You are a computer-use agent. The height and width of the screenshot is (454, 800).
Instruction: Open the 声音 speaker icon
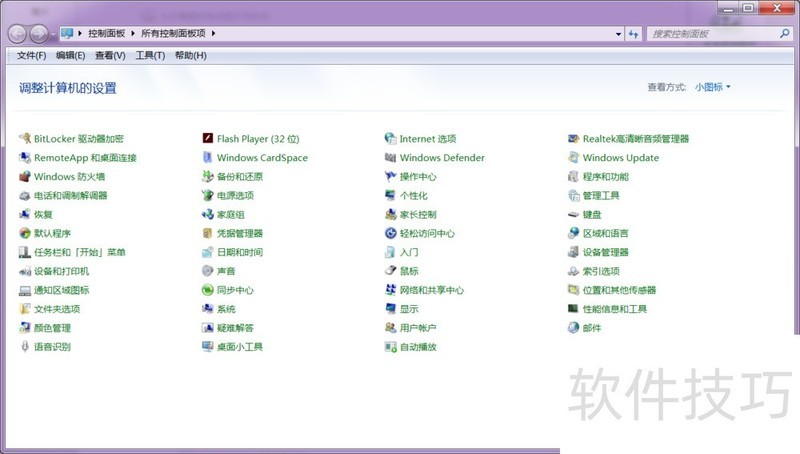click(x=208, y=271)
